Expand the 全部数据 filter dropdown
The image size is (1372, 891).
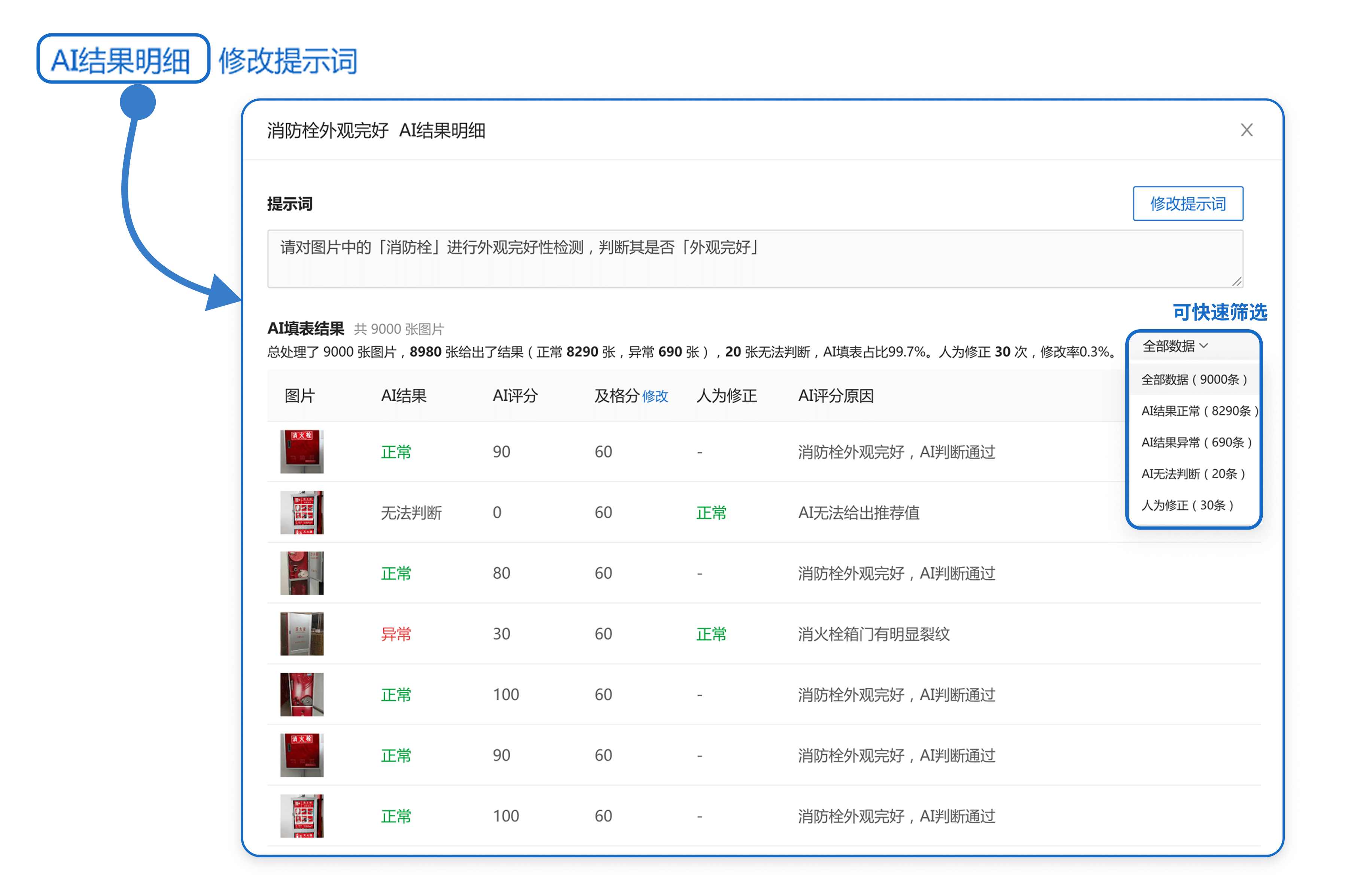tap(1175, 346)
